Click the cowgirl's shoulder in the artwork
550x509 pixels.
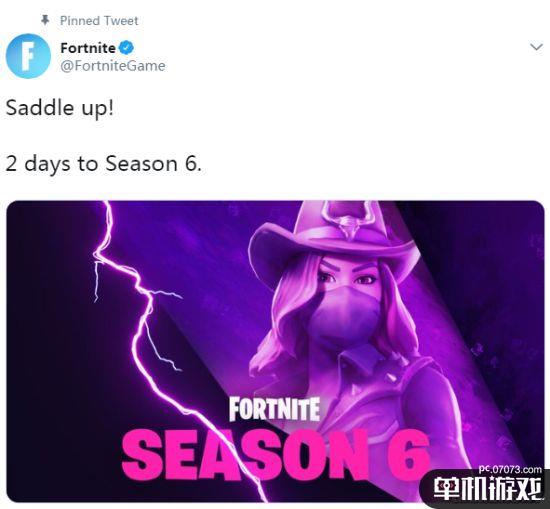pyautogui.click(x=431, y=386)
